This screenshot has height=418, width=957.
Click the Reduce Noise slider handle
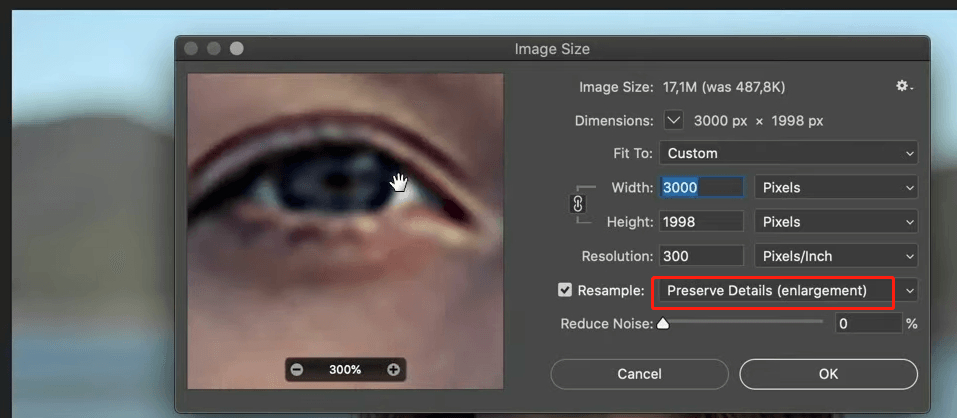pos(663,325)
